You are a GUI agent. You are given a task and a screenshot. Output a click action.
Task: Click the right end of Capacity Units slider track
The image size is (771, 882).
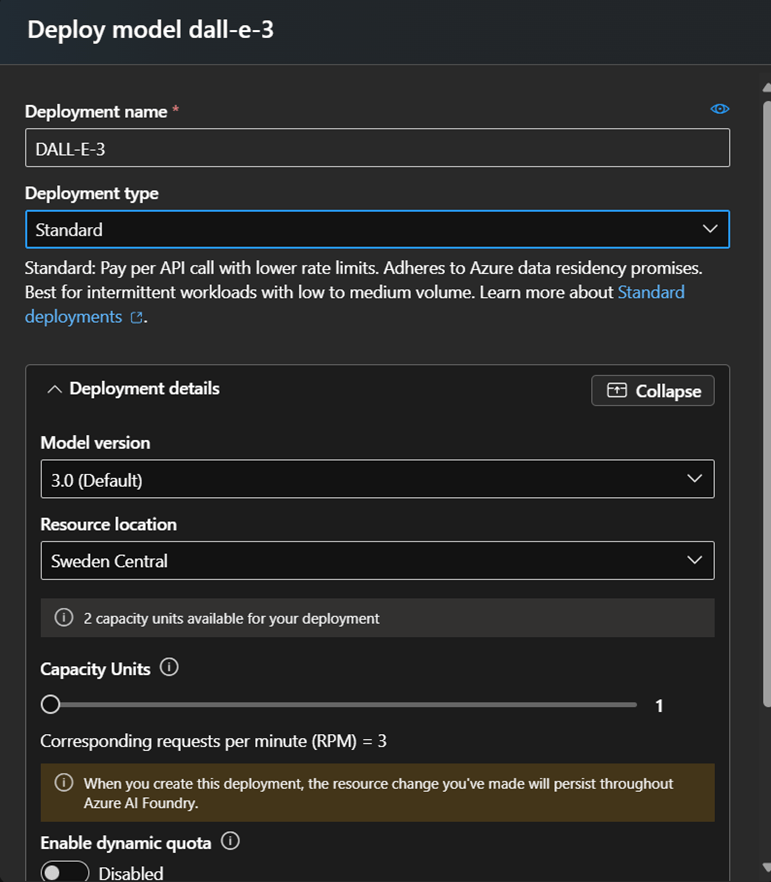pyautogui.click(x=632, y=705)
